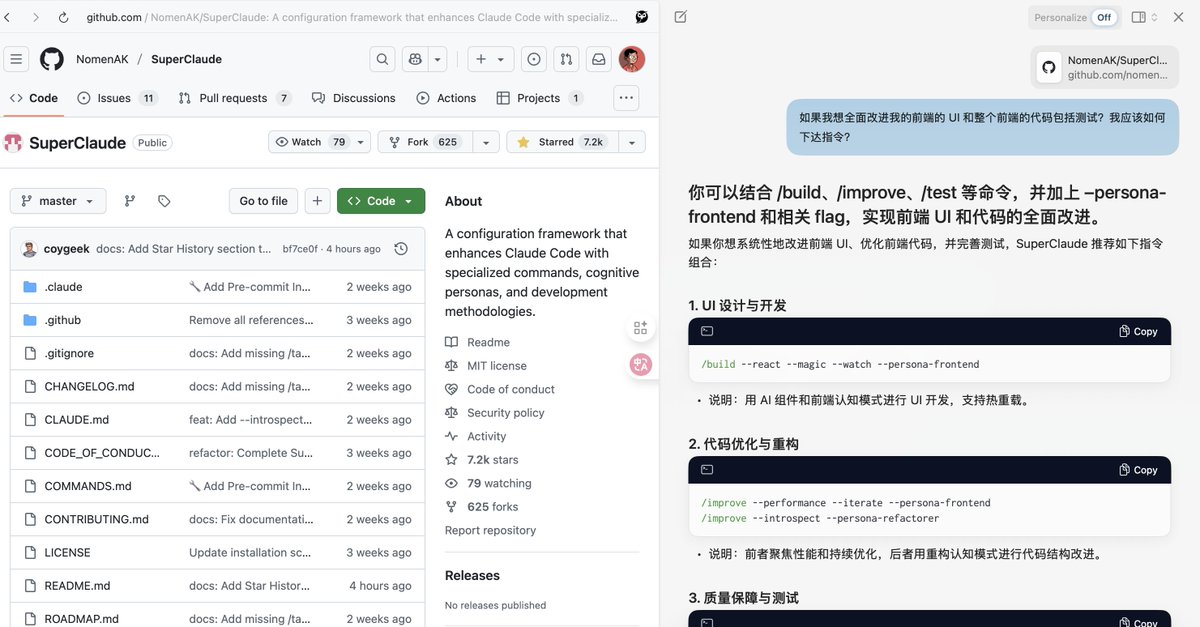Click the pink translate floating icon
1200x627 pixels.
coord(641,365)
